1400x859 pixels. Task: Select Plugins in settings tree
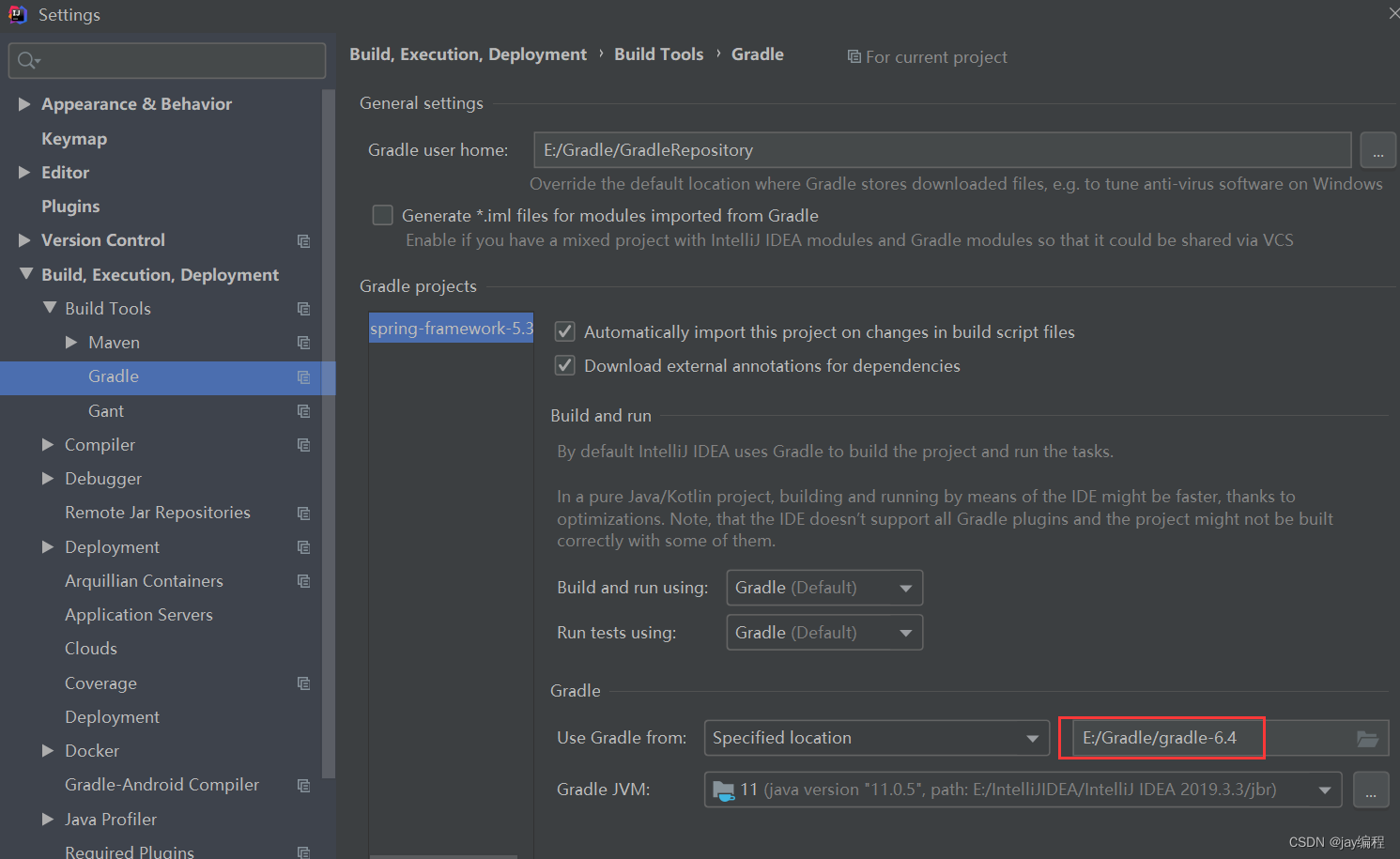(70, 207)
